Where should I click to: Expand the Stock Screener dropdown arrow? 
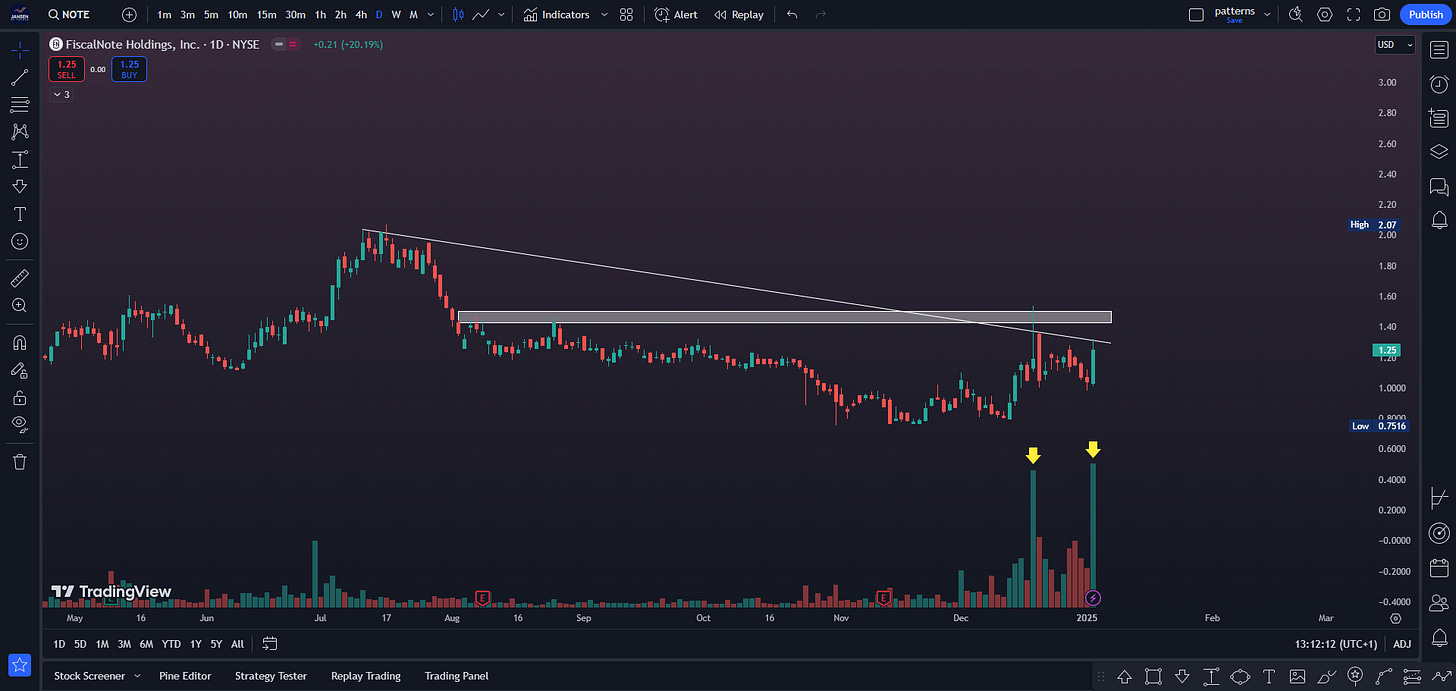(x=136, y=676)
